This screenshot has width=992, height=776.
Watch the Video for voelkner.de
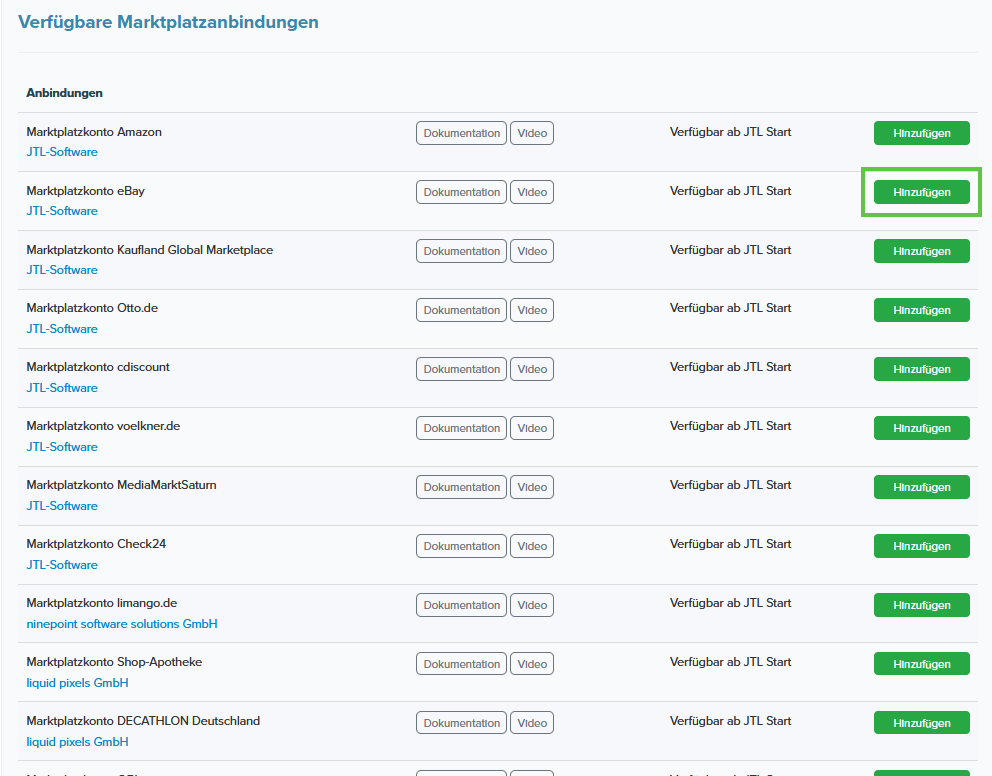click(532, 428)
